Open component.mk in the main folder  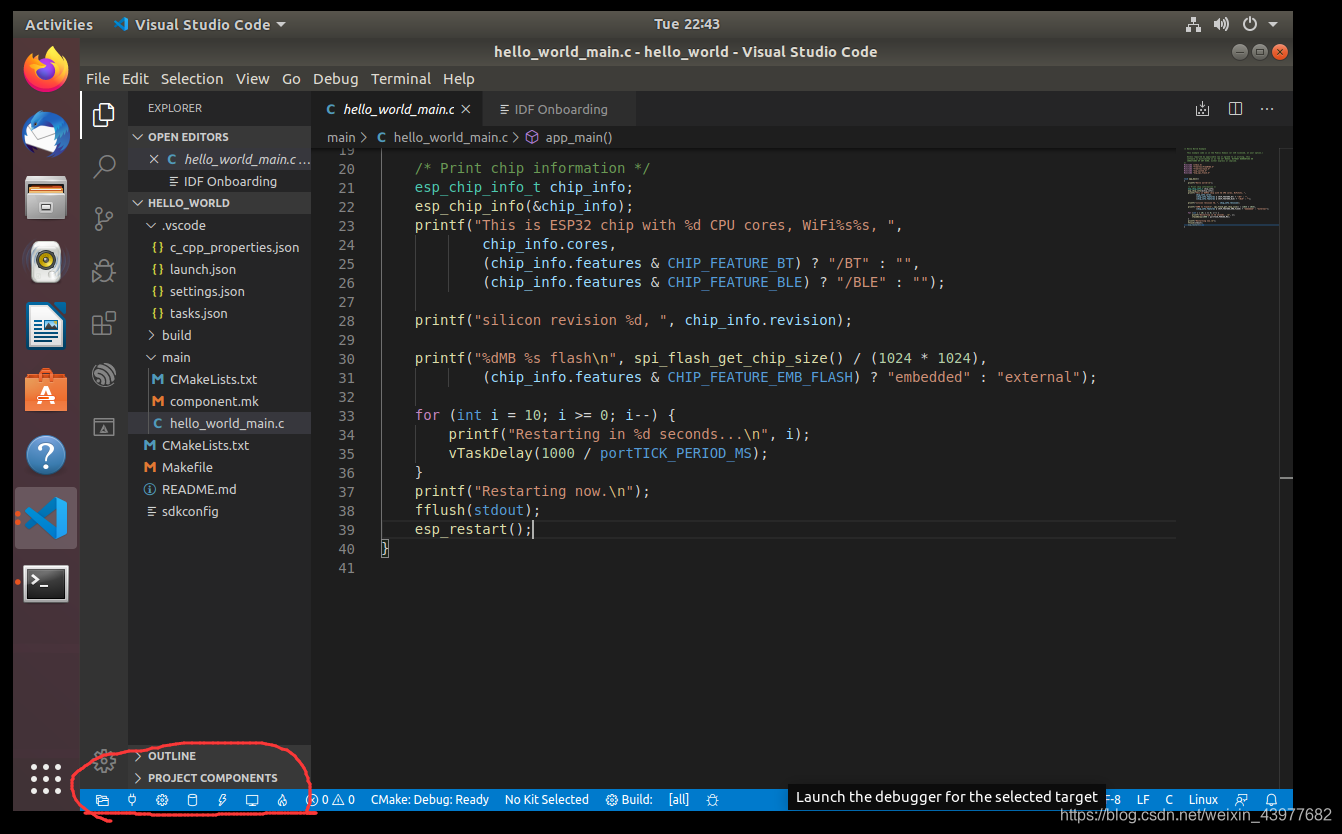click(219, 401)
